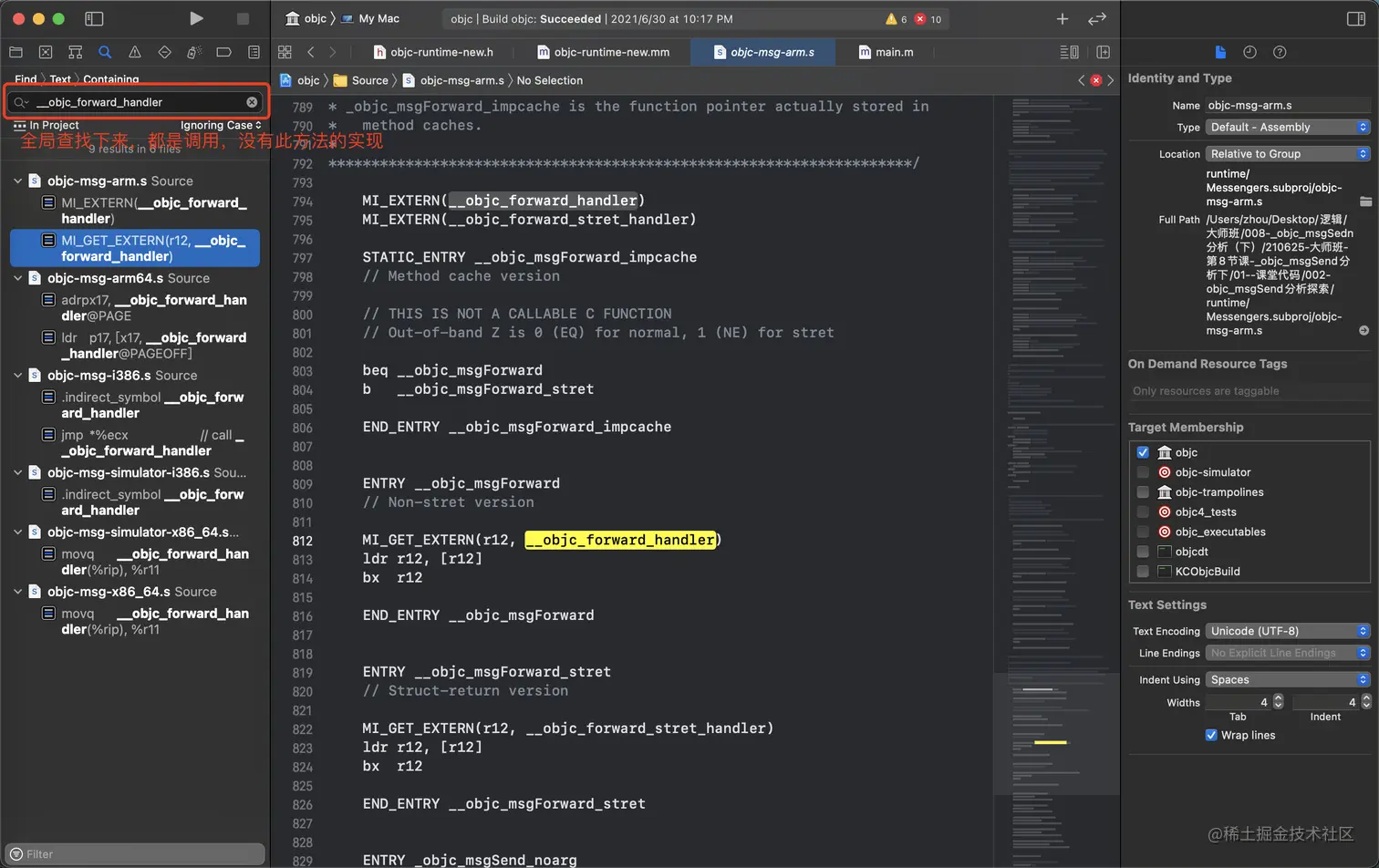Check KCObjcBuild target membership
The width and height of the screenshot is (1379, 868).
[1143, 572]
